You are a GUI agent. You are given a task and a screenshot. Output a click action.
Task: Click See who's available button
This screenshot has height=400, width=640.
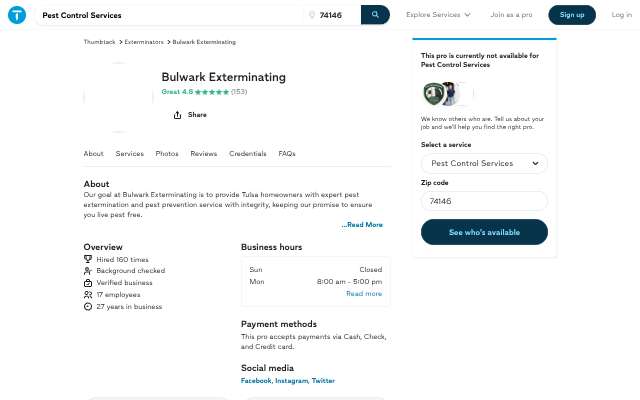click(484, 232)
